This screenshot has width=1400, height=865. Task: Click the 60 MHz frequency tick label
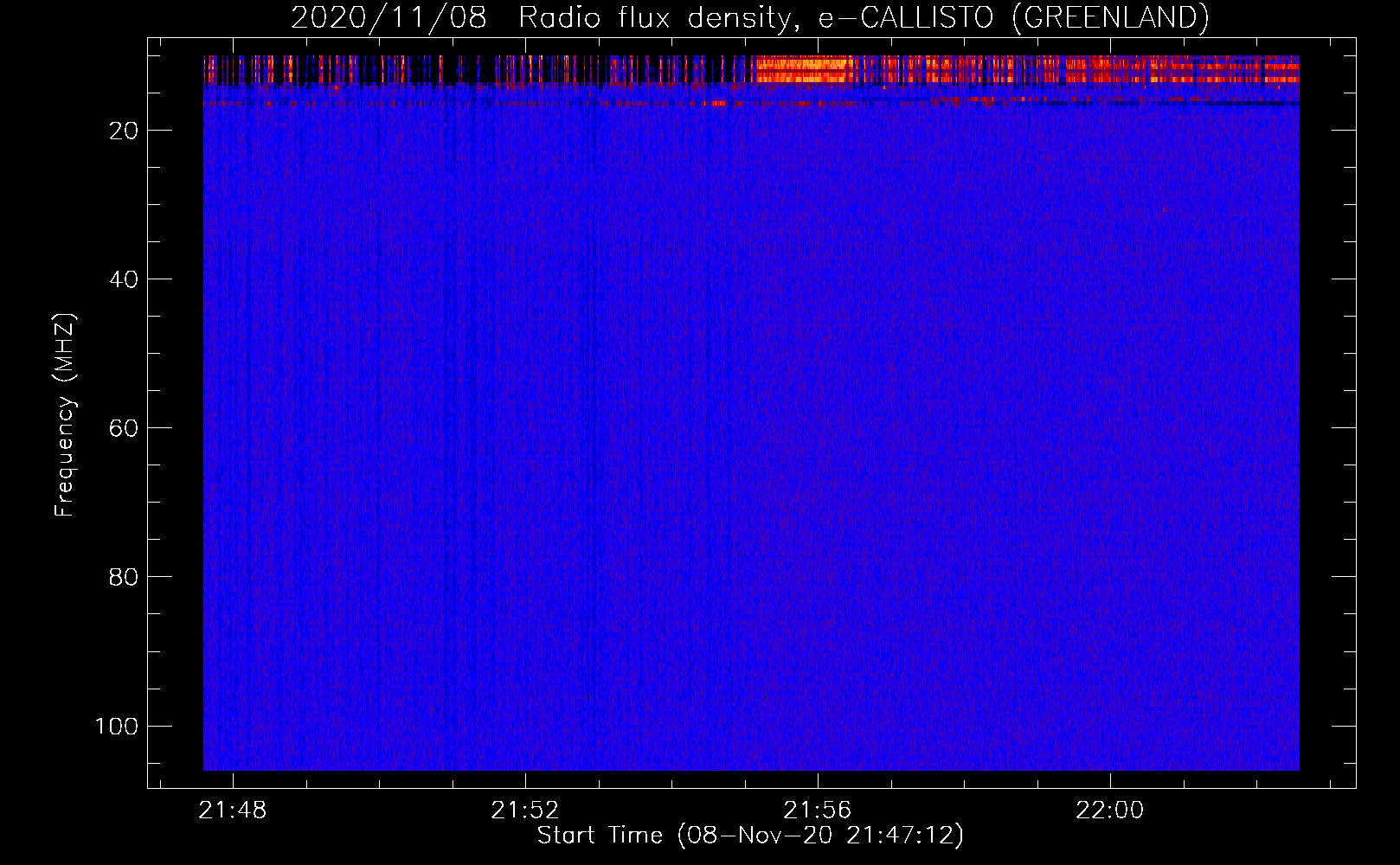124,428
